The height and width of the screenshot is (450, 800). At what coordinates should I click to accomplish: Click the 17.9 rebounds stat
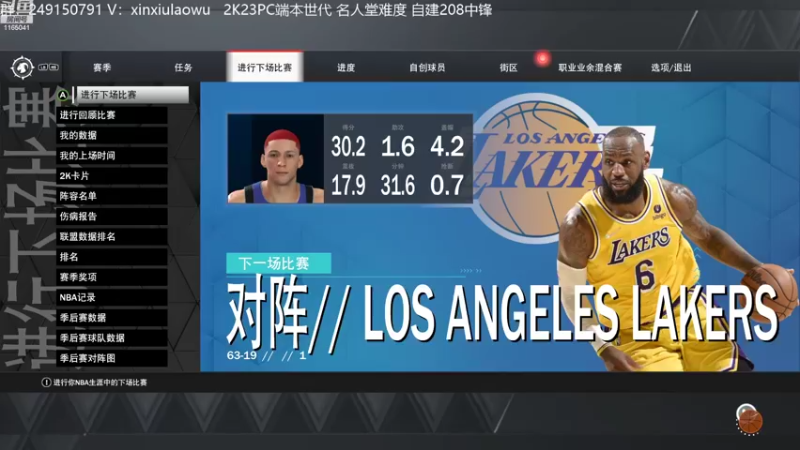pos(348,185)
